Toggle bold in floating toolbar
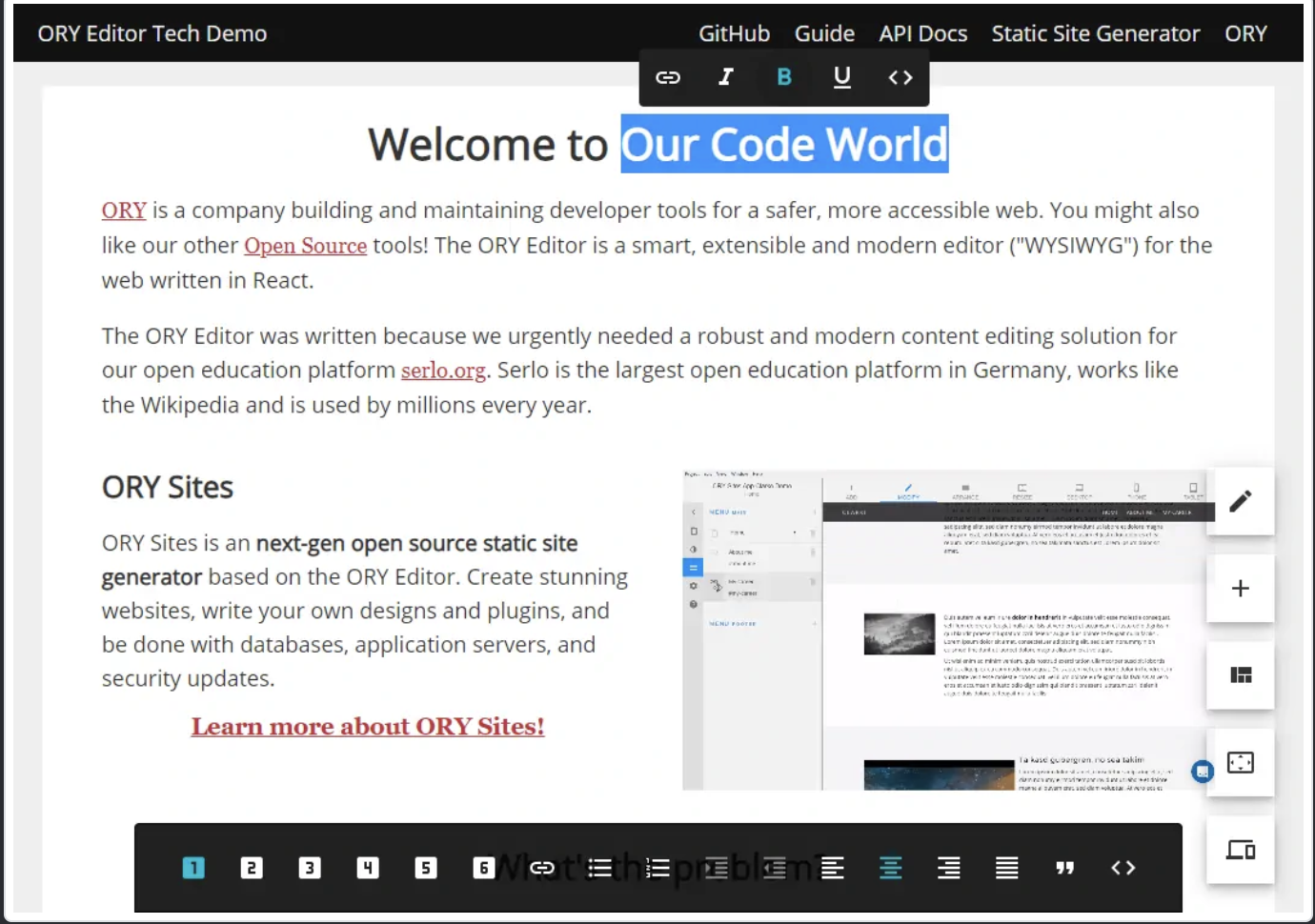The image size is (1315, 924). pos(784,77)
